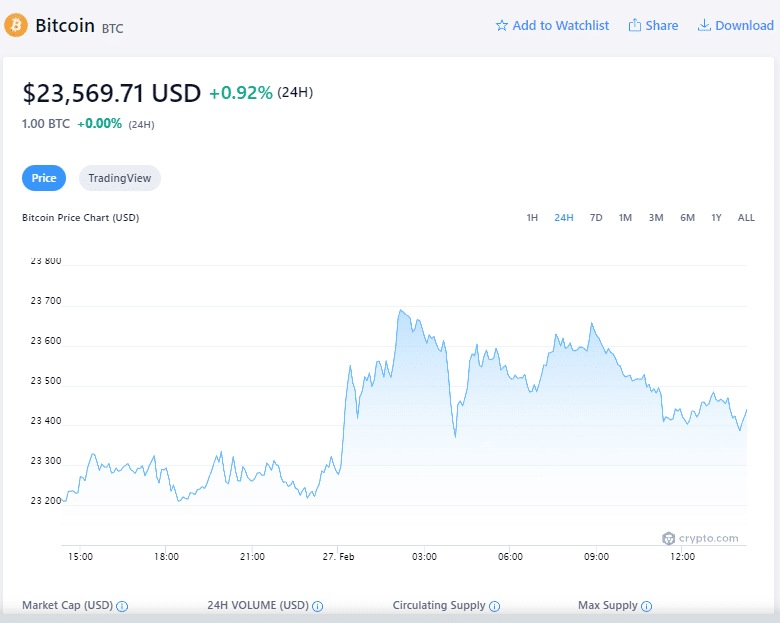Viewport: 780px width, 623px height.
Task: Click the +0.92% change value
Action: 241,93
